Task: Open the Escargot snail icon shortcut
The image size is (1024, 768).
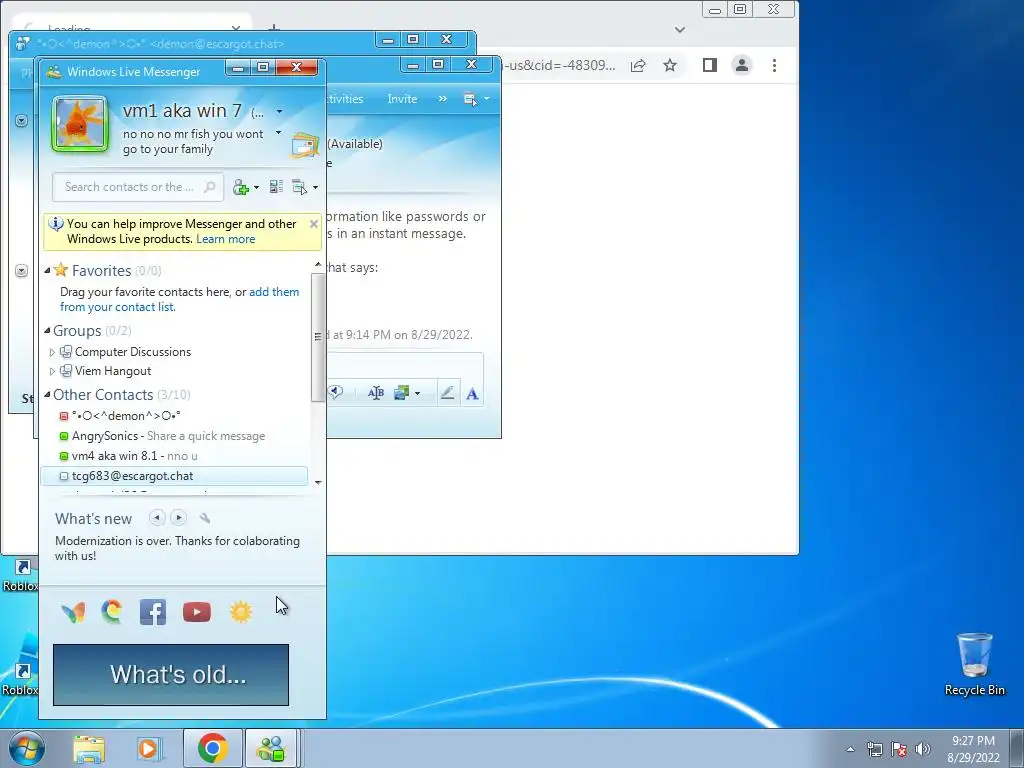Action: (112, 612)
